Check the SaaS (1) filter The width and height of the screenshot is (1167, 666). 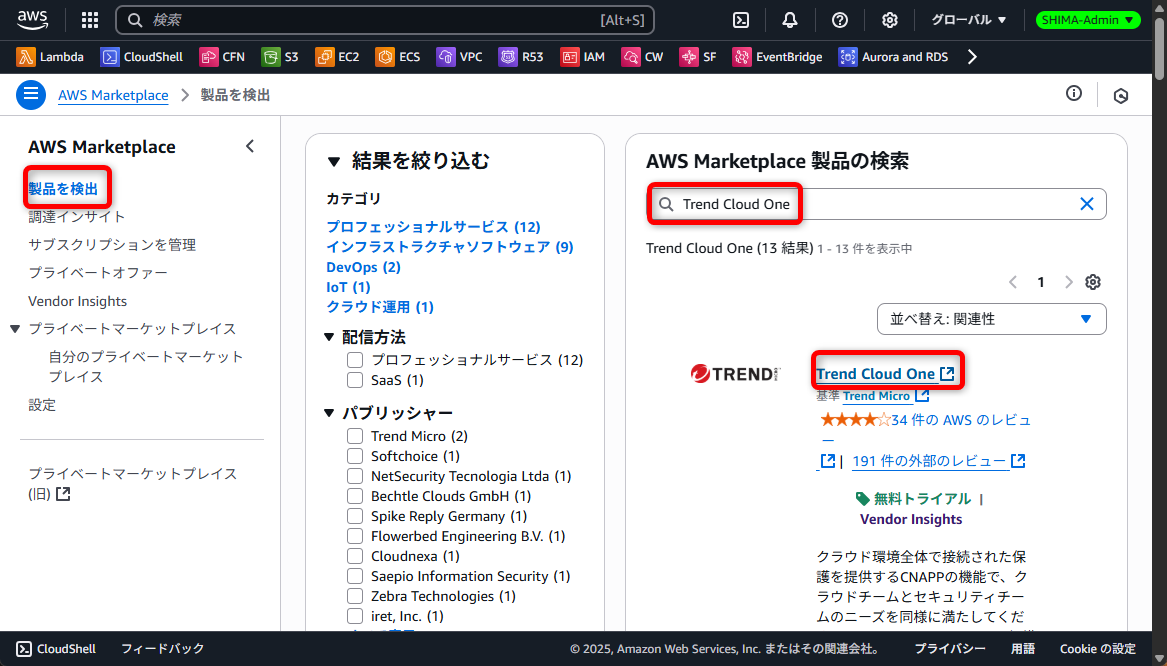click(x=355, y=380)
